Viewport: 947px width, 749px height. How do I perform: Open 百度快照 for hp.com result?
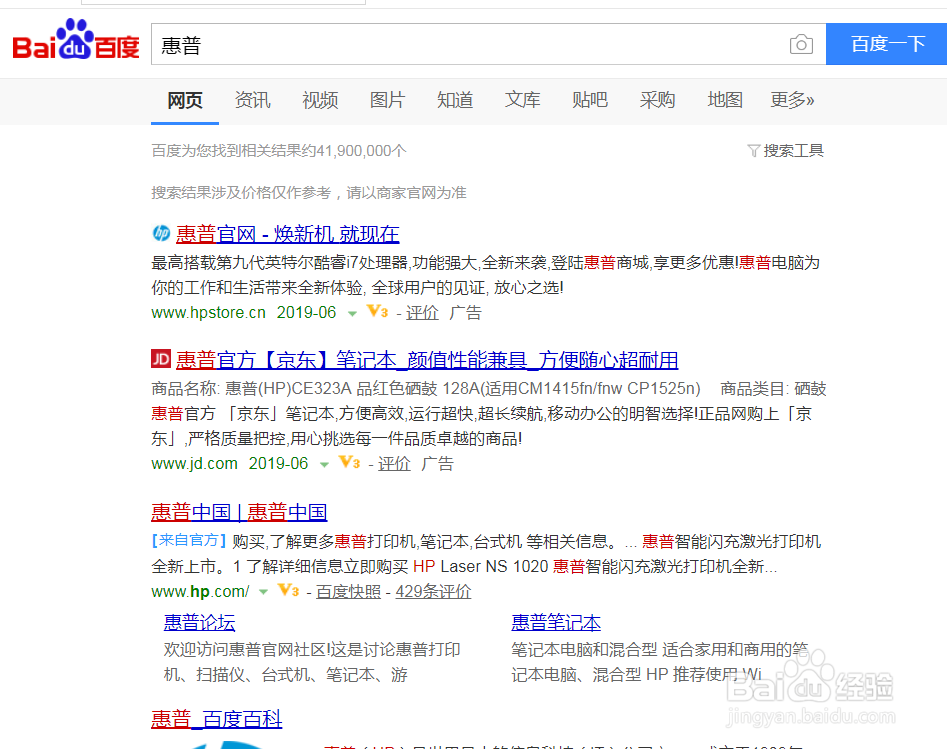[x=348, y=591]
